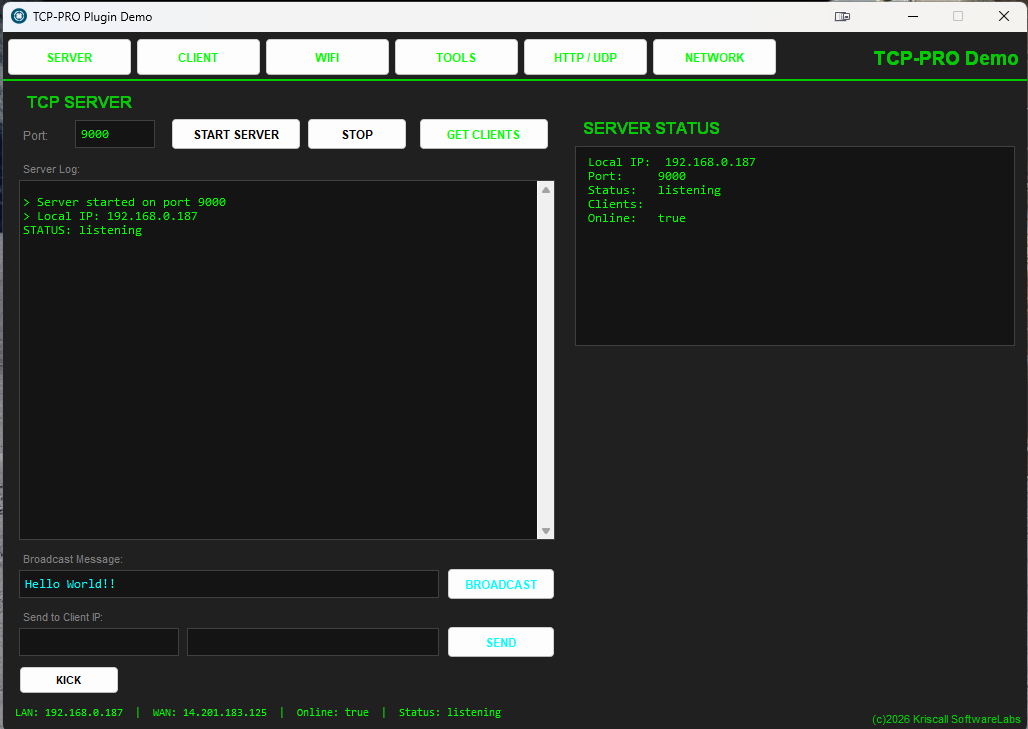Go to the TOOLS tab
The image size is (1028, 729).
[x=456, y=57]
